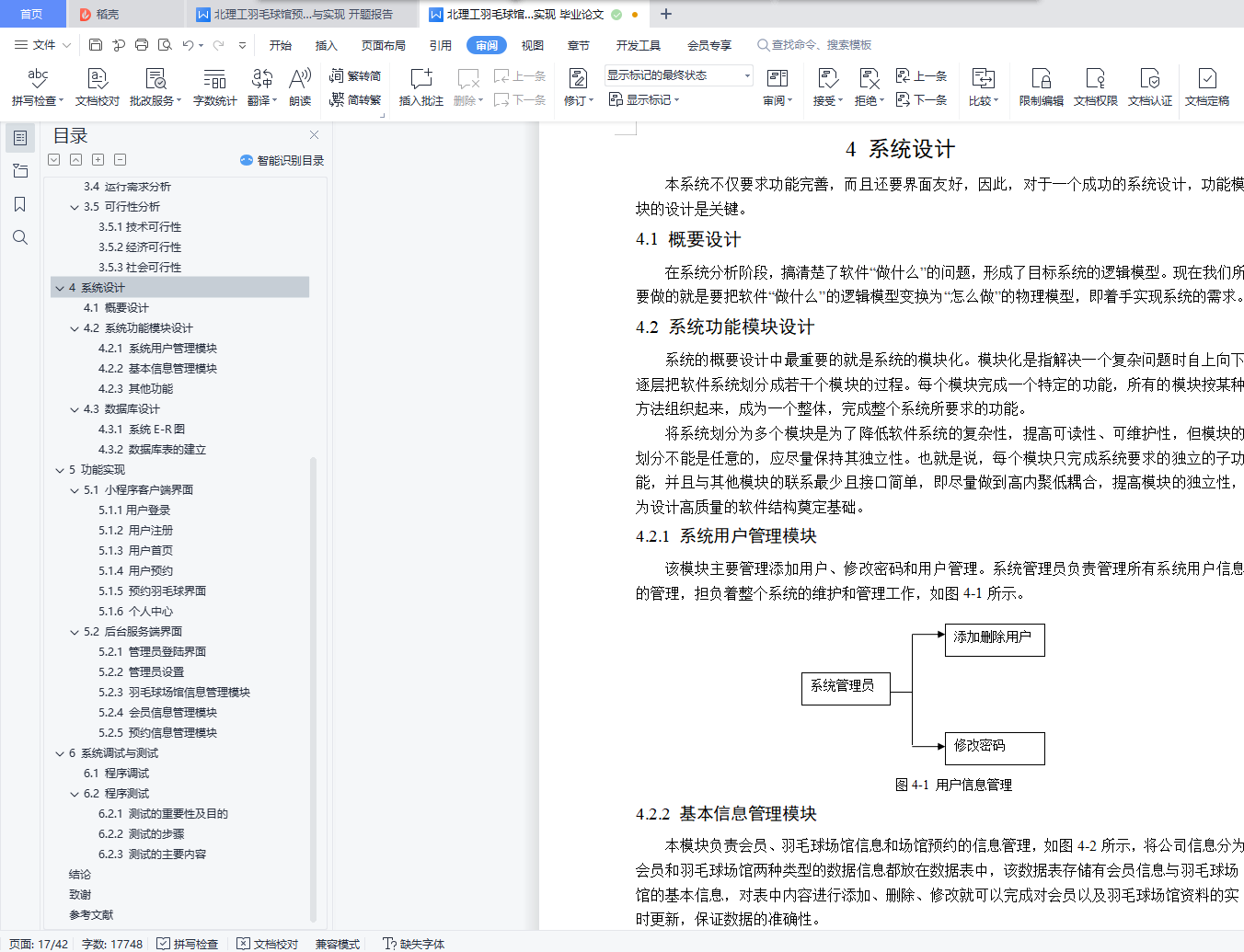Click the outline panel vertical scrollbar

pos(313,688)
